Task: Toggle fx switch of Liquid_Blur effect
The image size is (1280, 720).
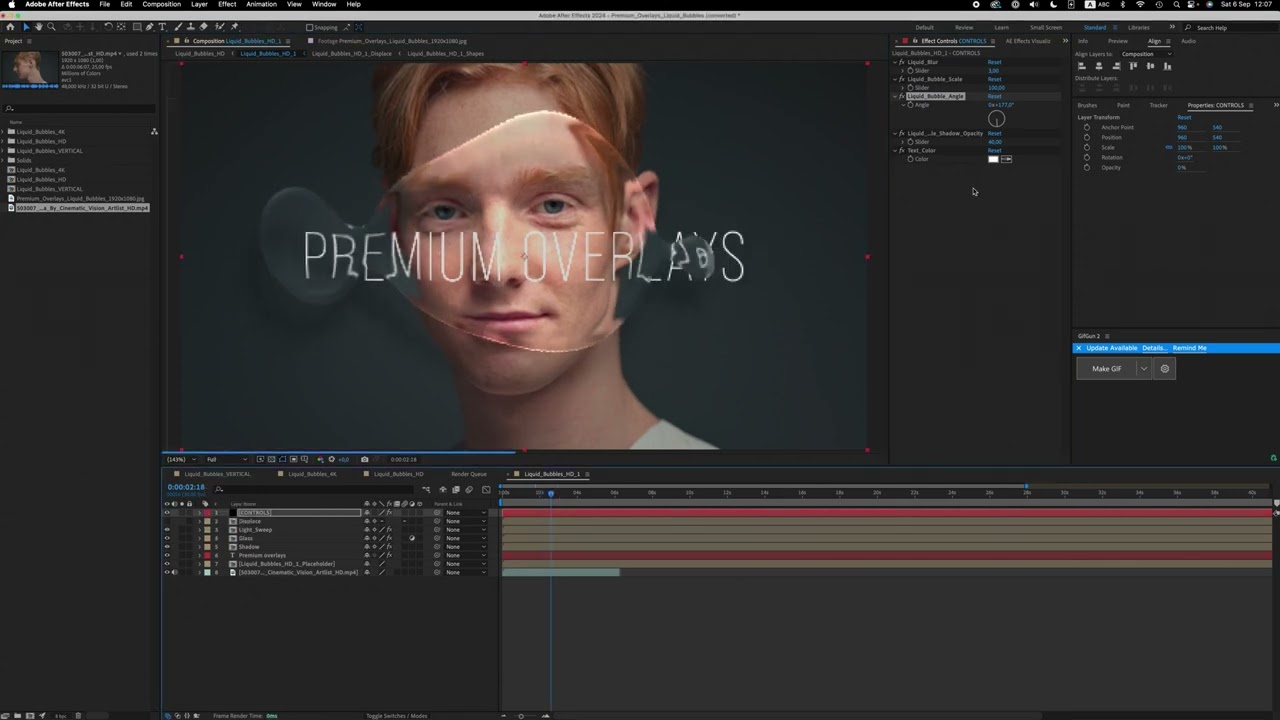Action: point(902,62)
